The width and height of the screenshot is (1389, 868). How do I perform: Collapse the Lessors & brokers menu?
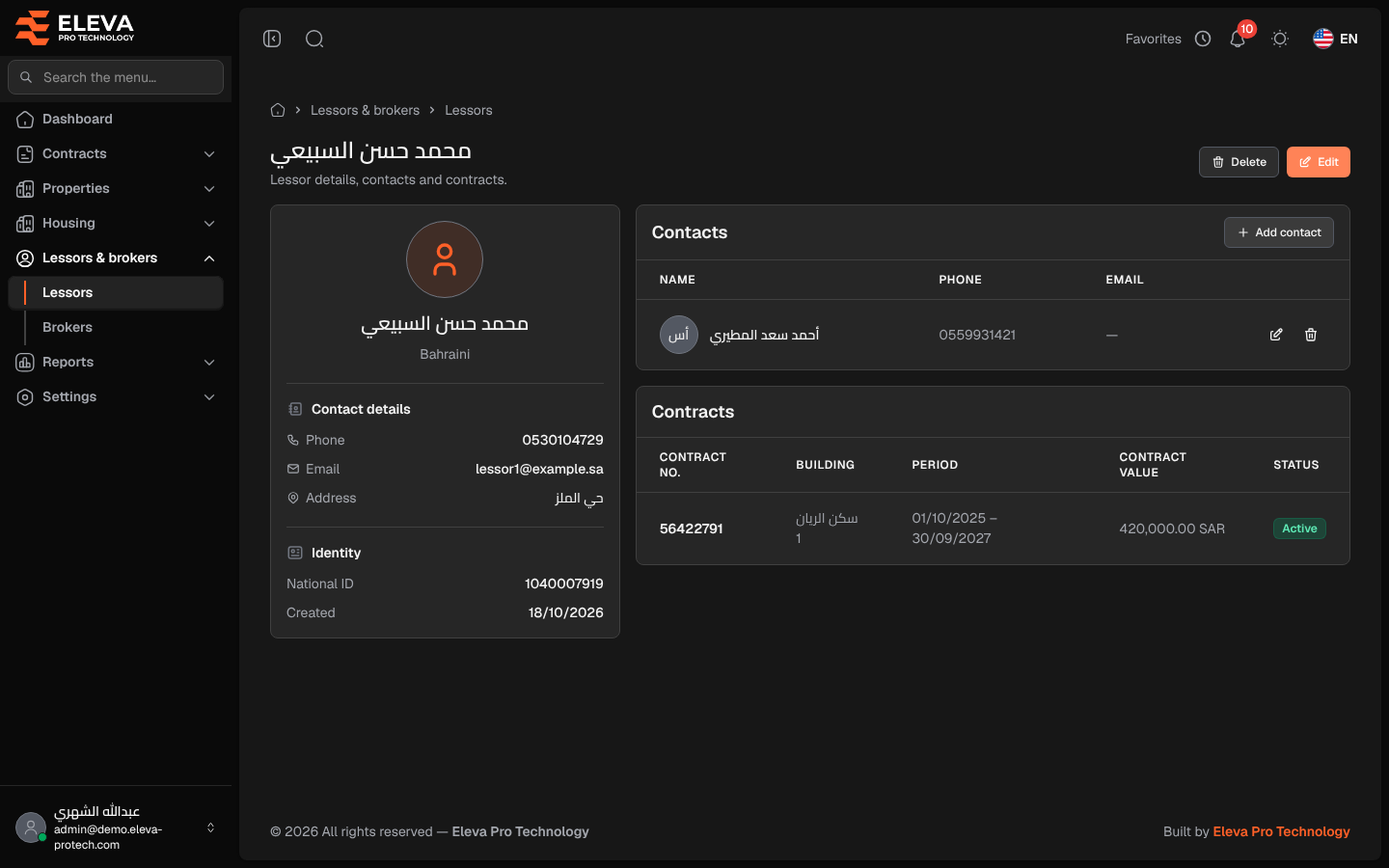click(x=116, y=258)
